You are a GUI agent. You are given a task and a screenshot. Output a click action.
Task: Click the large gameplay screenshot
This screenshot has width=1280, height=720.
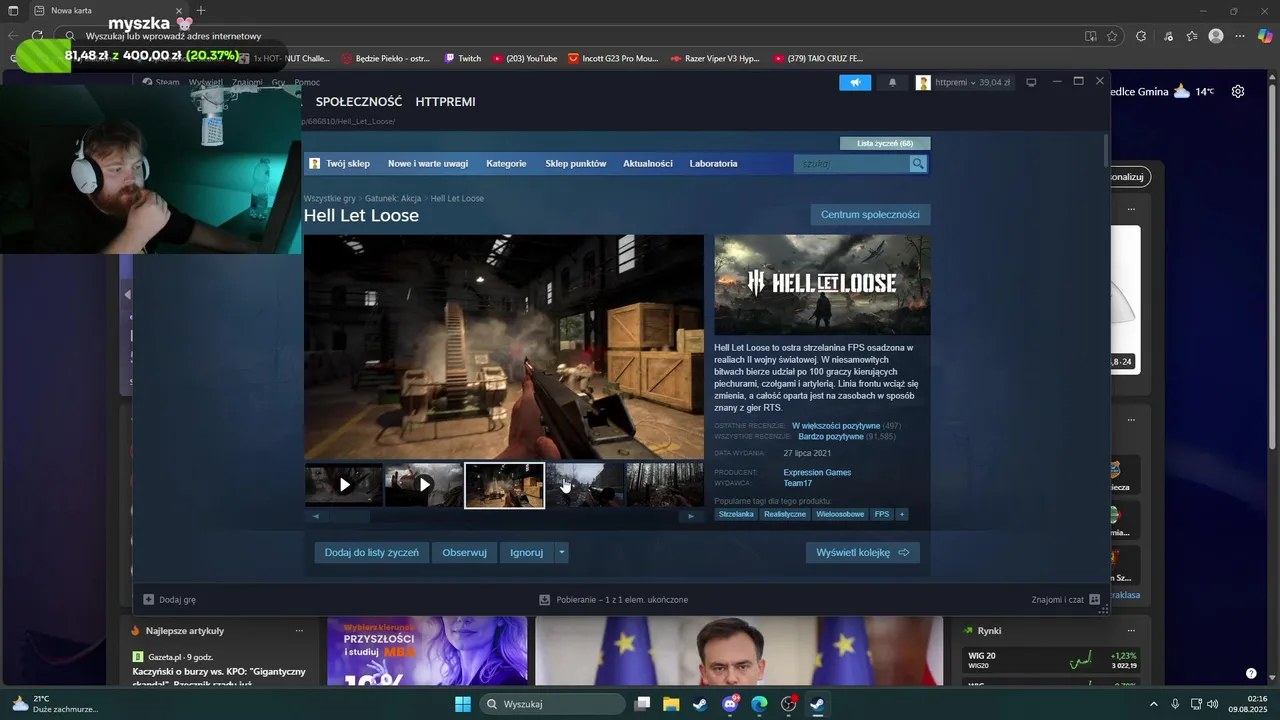(504, 347)
